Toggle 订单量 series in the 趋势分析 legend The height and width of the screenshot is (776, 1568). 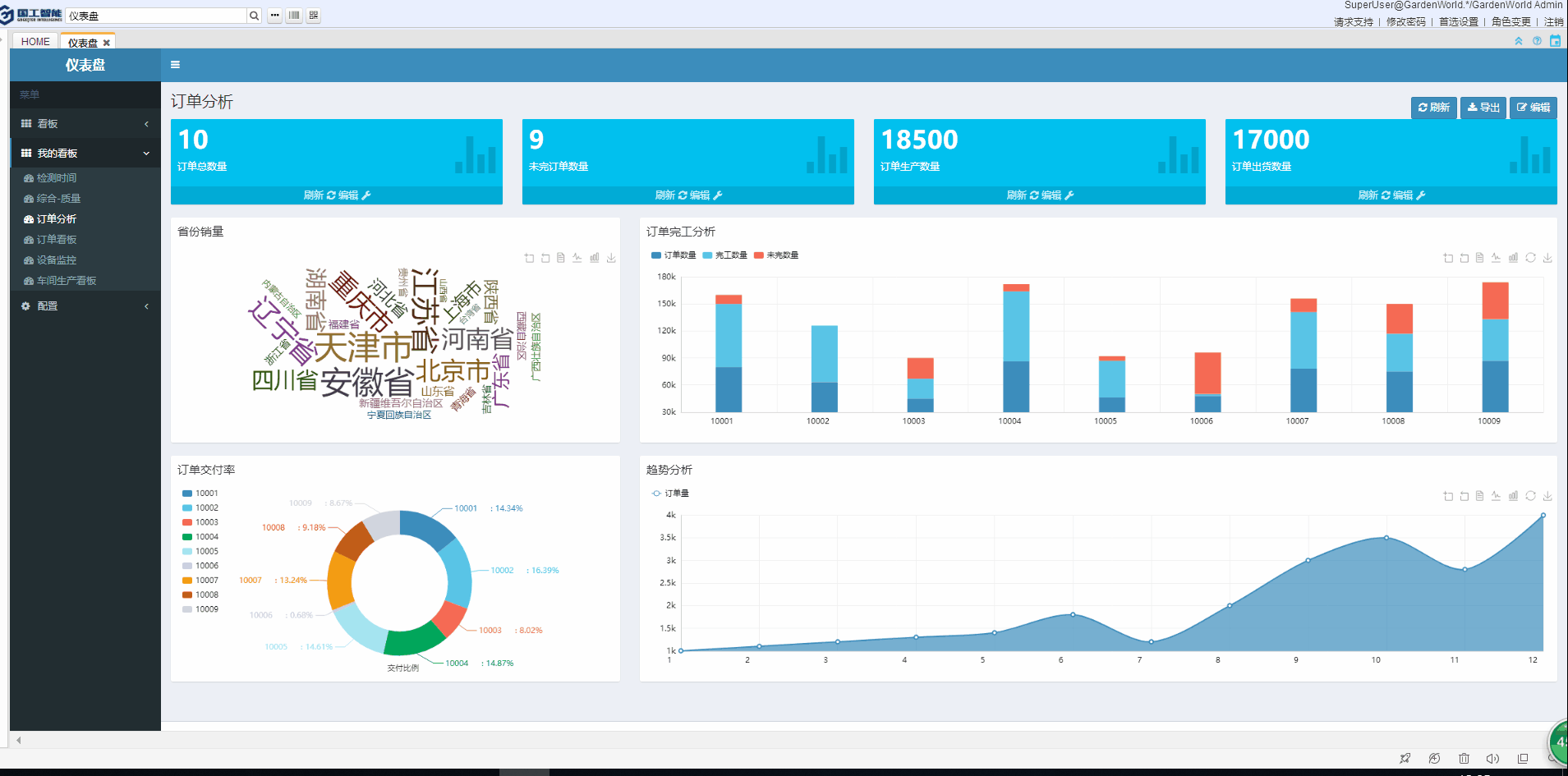click(x=670, y=494)
